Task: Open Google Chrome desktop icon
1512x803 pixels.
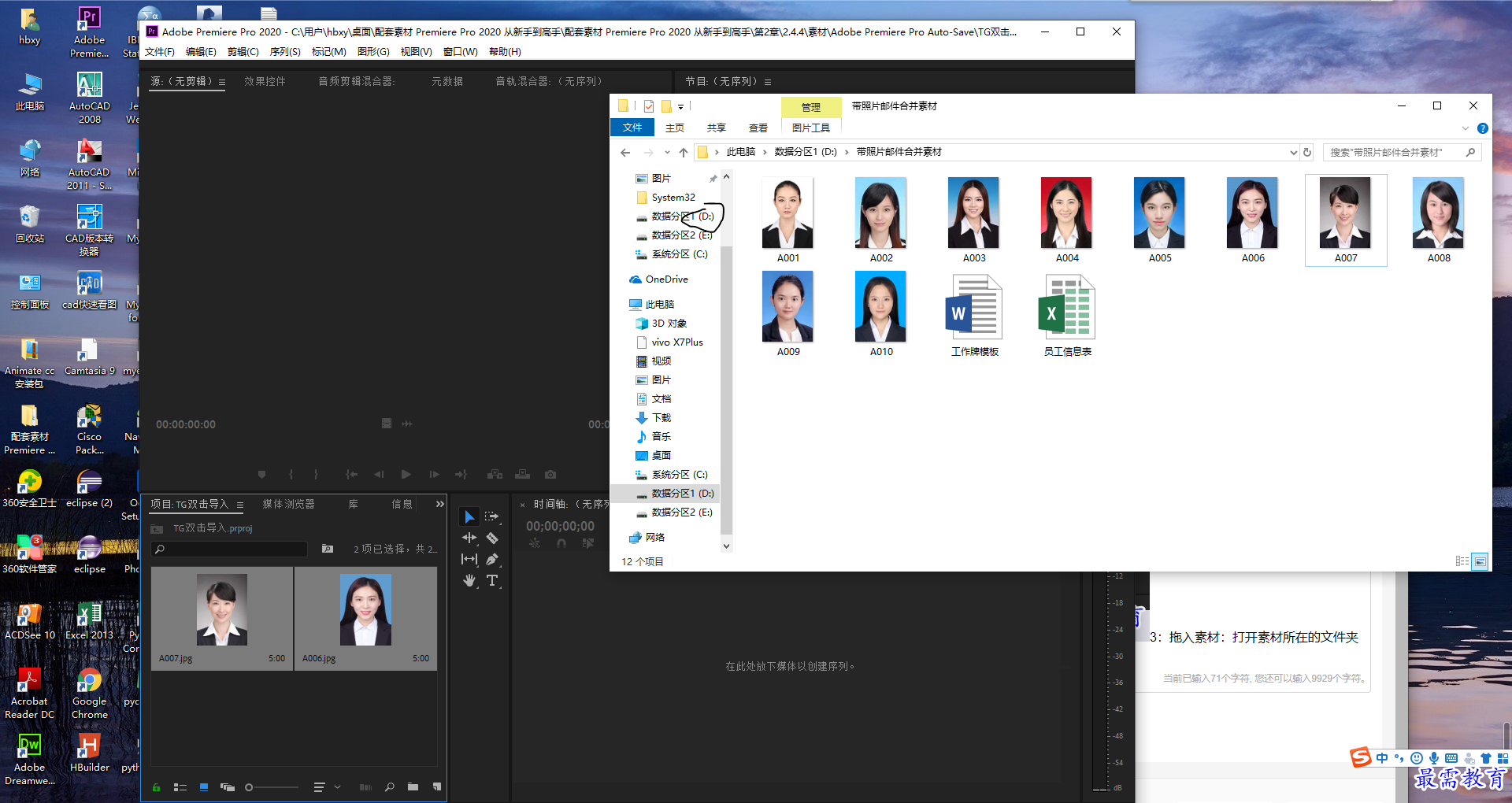Action: (89, 694)
